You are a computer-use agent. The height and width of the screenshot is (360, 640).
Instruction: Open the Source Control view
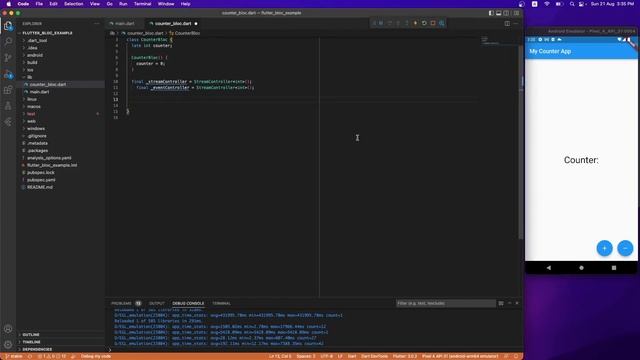[8, 58]
